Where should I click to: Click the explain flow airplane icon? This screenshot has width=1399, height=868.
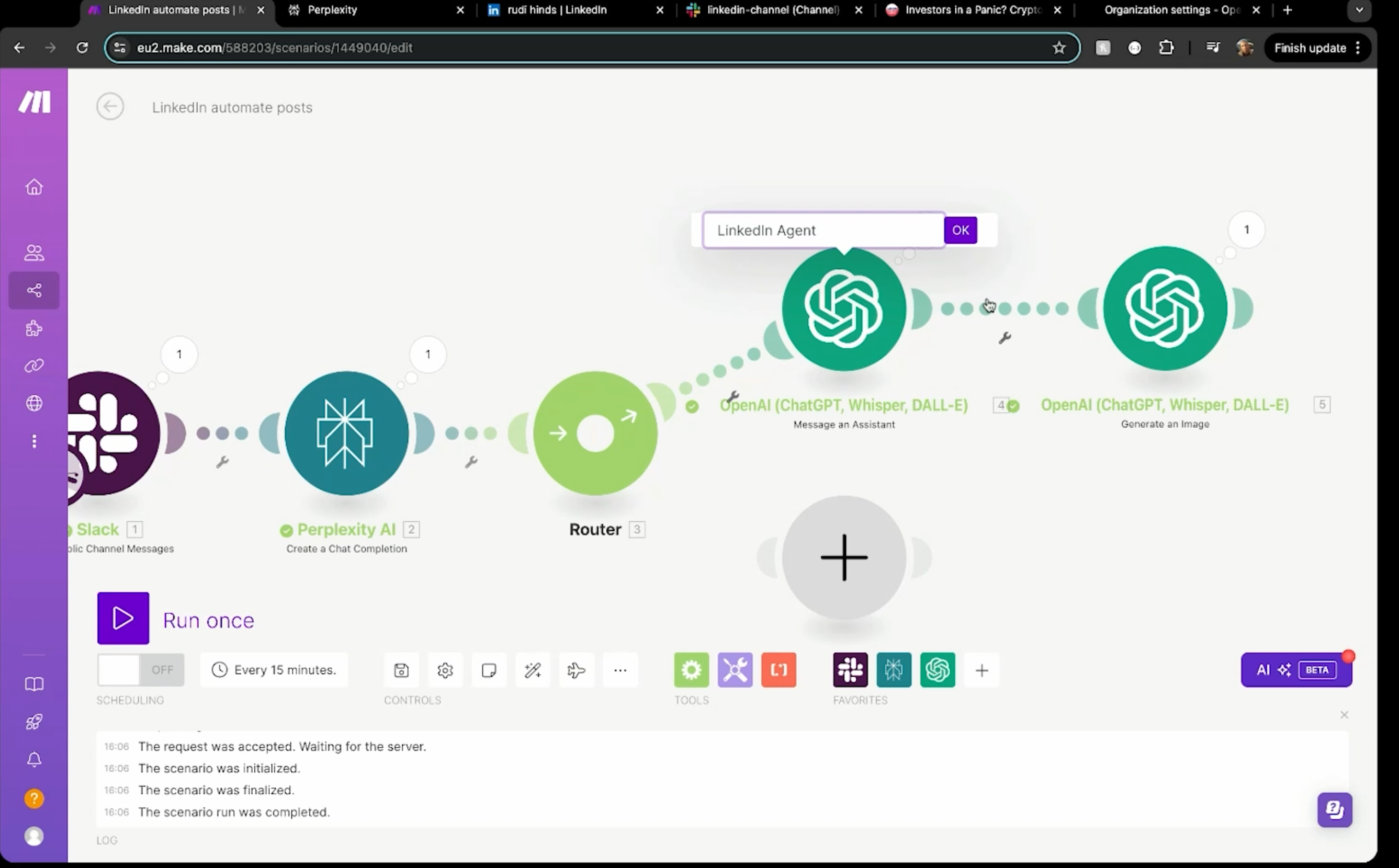576,670
